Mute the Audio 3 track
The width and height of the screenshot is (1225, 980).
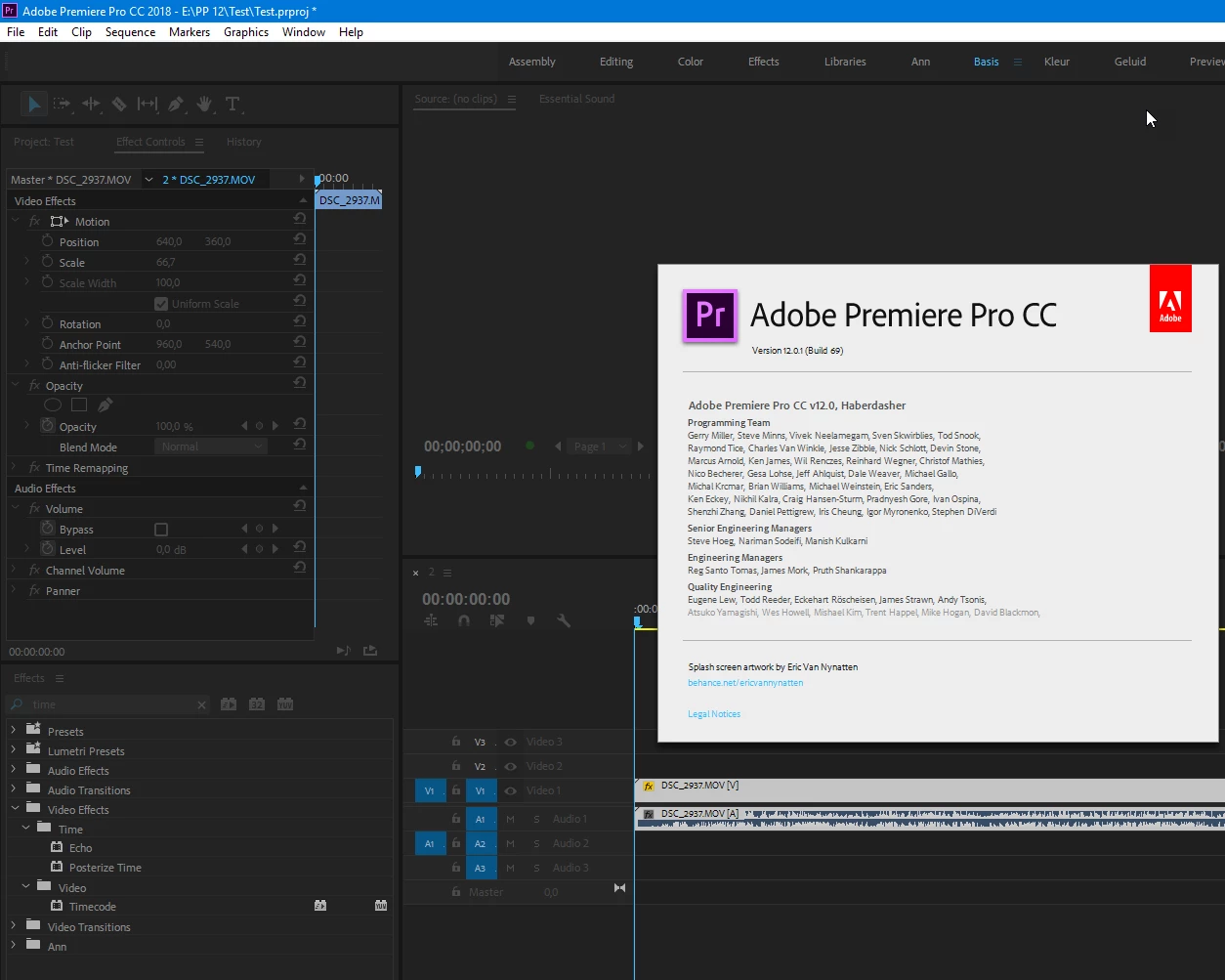pos(510,868)
